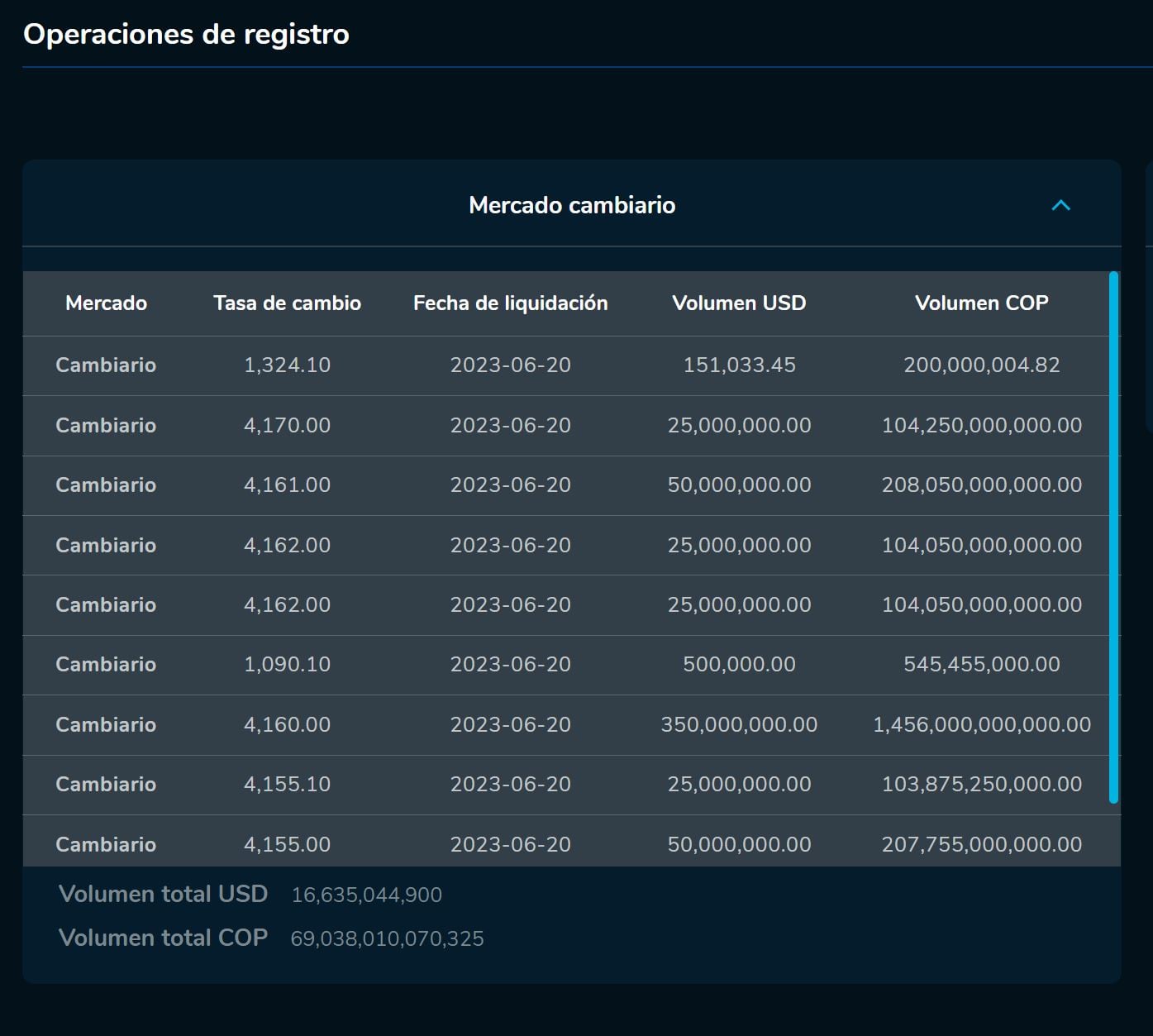Sort the table by Tasa de cambio column
The height and width of the screenshot is (1036, 1153).
coord(287,303)
